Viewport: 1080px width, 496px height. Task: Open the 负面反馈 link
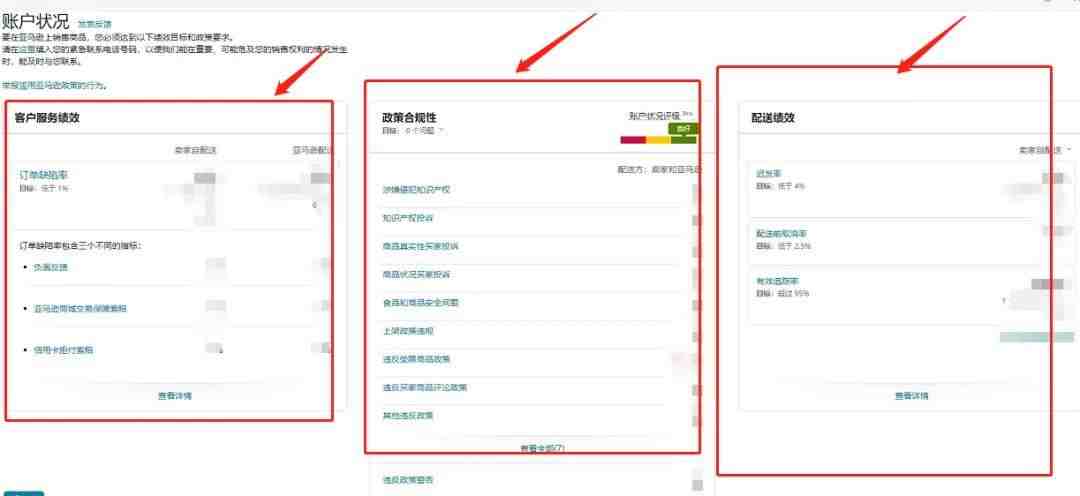click(51, 267)
